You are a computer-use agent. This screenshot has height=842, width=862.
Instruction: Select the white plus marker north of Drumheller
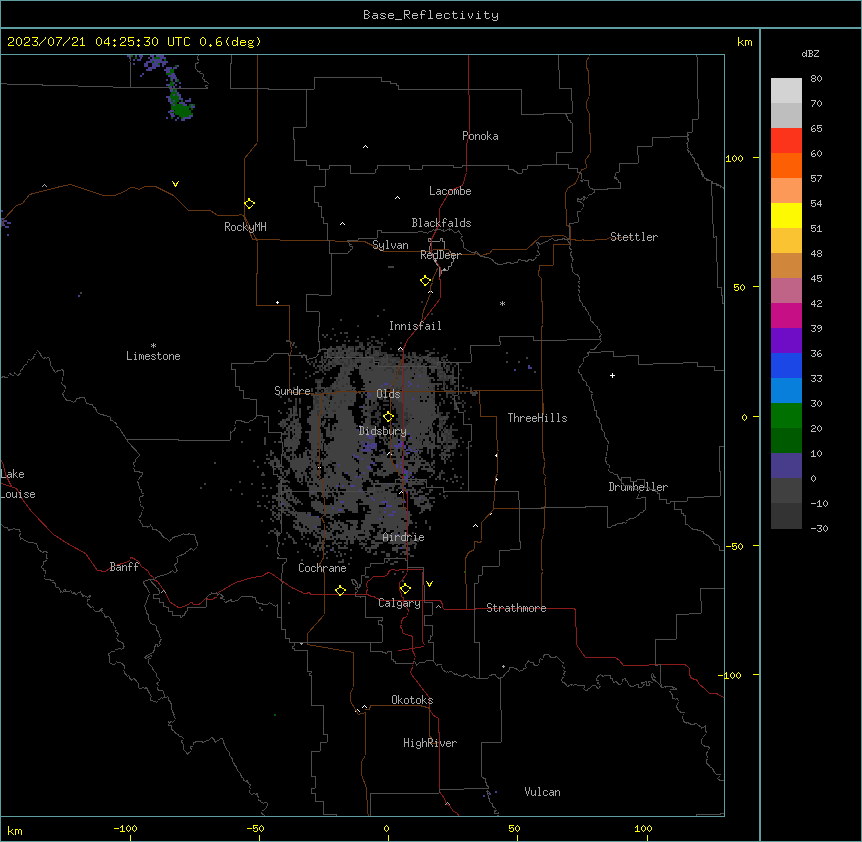tap(612, 375)
